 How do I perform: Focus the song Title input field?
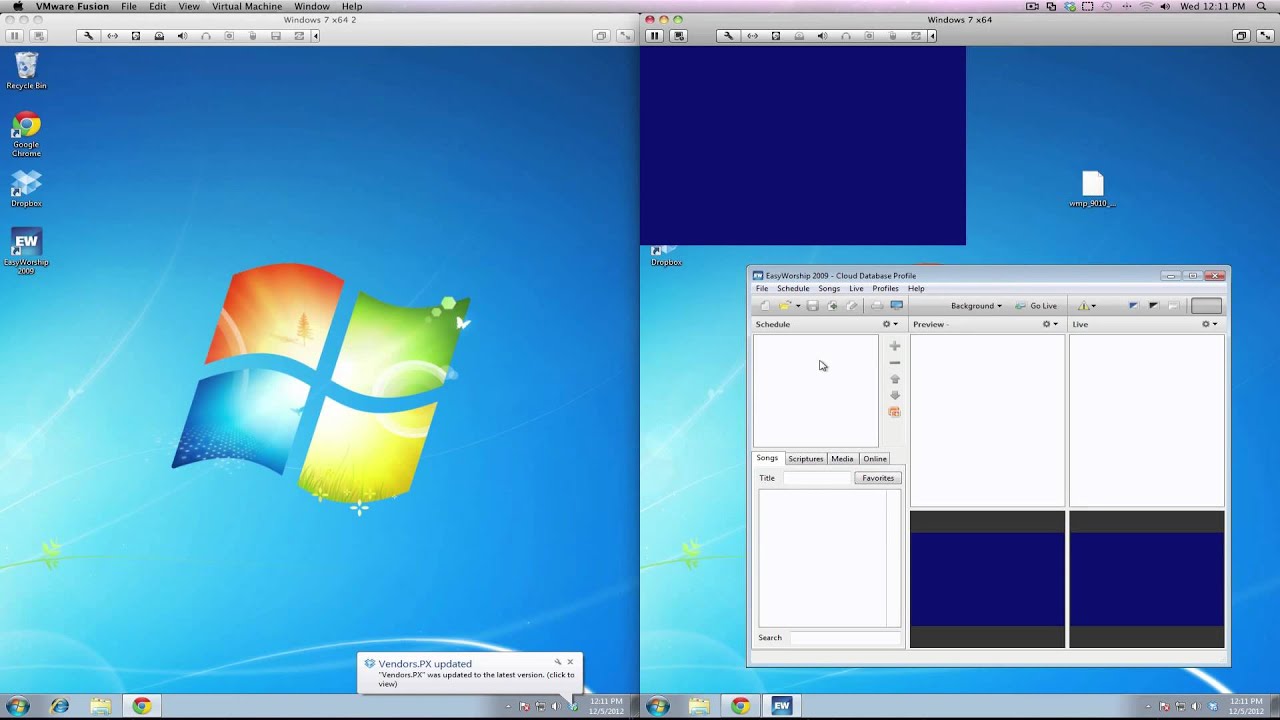pyautogui.click(x=816, y=478)
